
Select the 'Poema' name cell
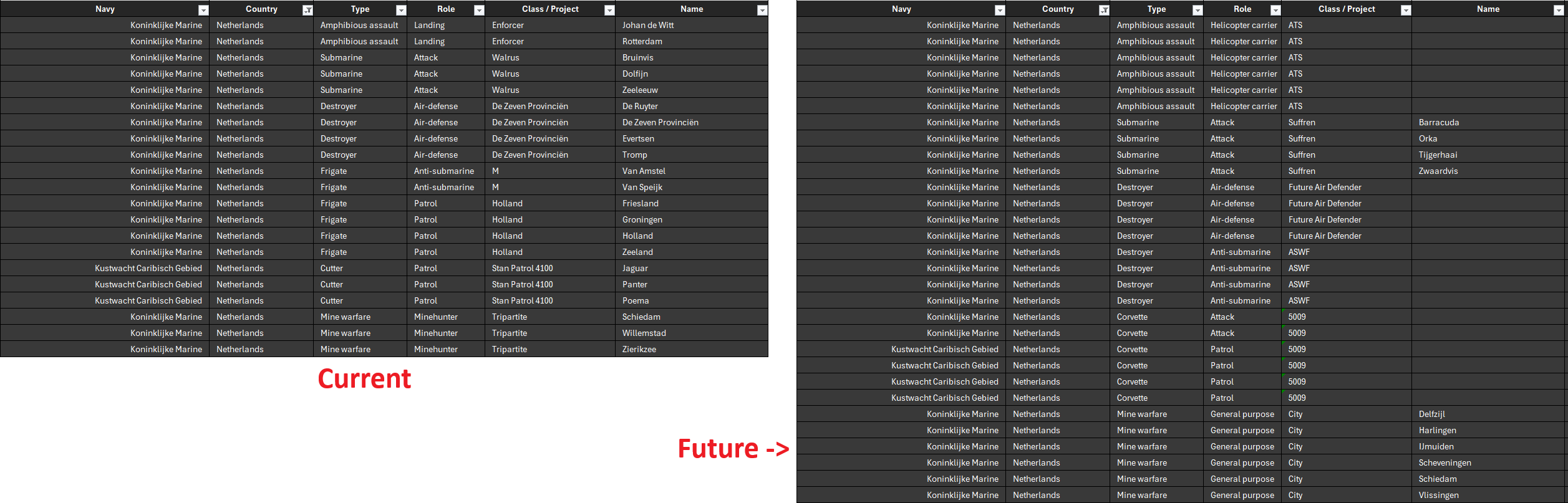(x=692, y=300)
